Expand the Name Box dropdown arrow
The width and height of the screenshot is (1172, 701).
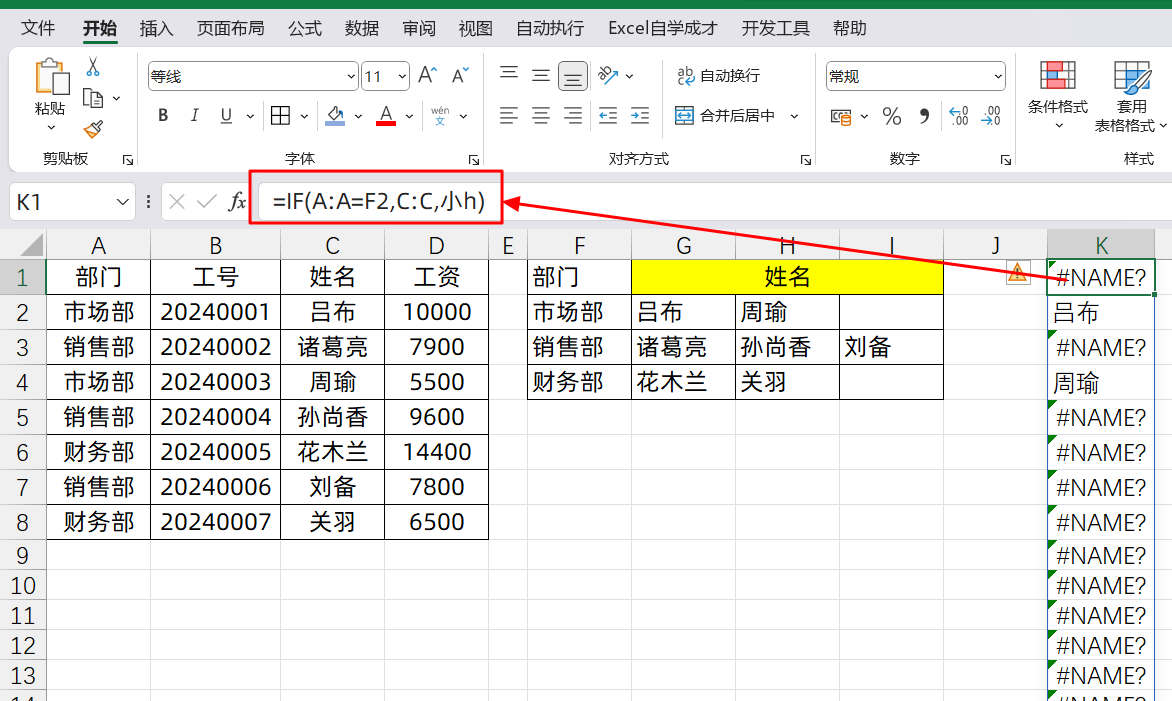click(x=123, y=203)
